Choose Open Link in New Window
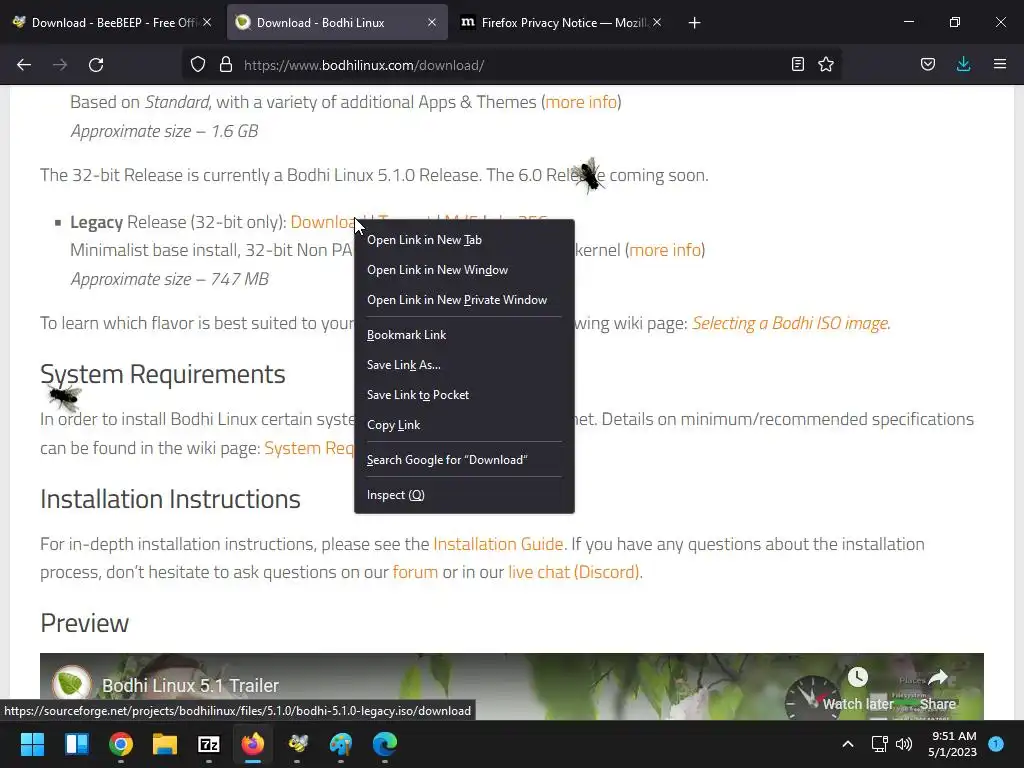Image resolution: width=1024 pixels, height=768 pixels. tap(464, 270)
